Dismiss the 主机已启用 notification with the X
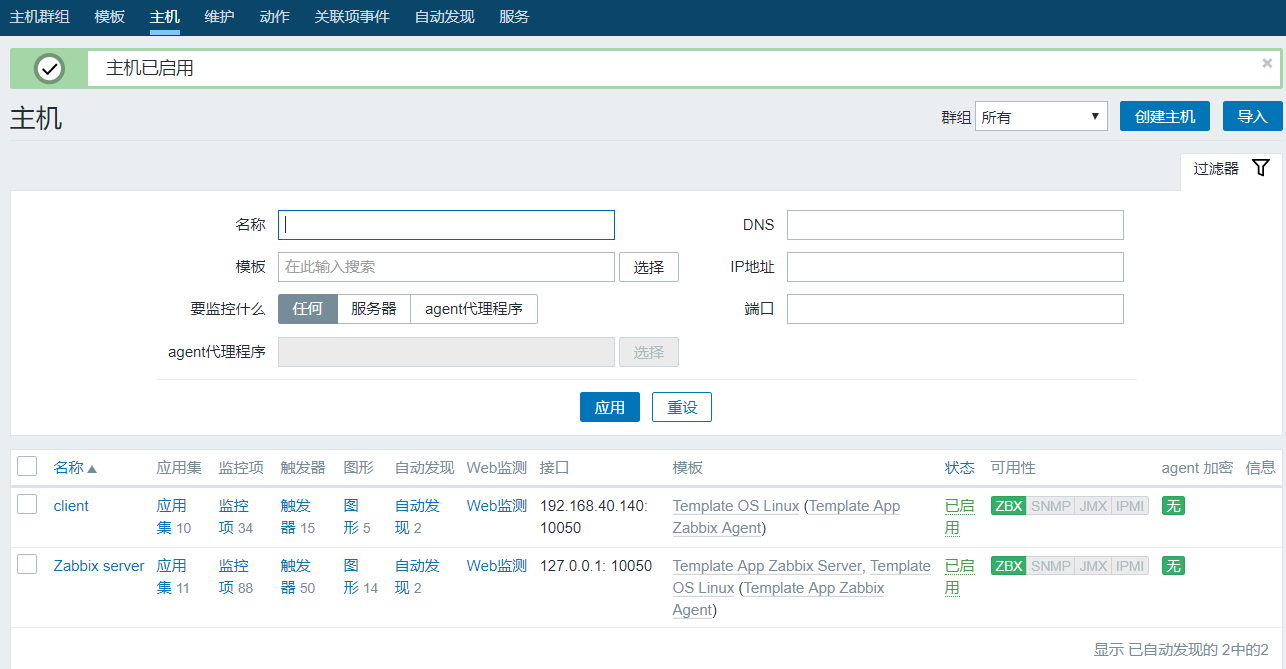Image resolution: width=1286 pixels, height=669 pixels. tap(1267, 63)
